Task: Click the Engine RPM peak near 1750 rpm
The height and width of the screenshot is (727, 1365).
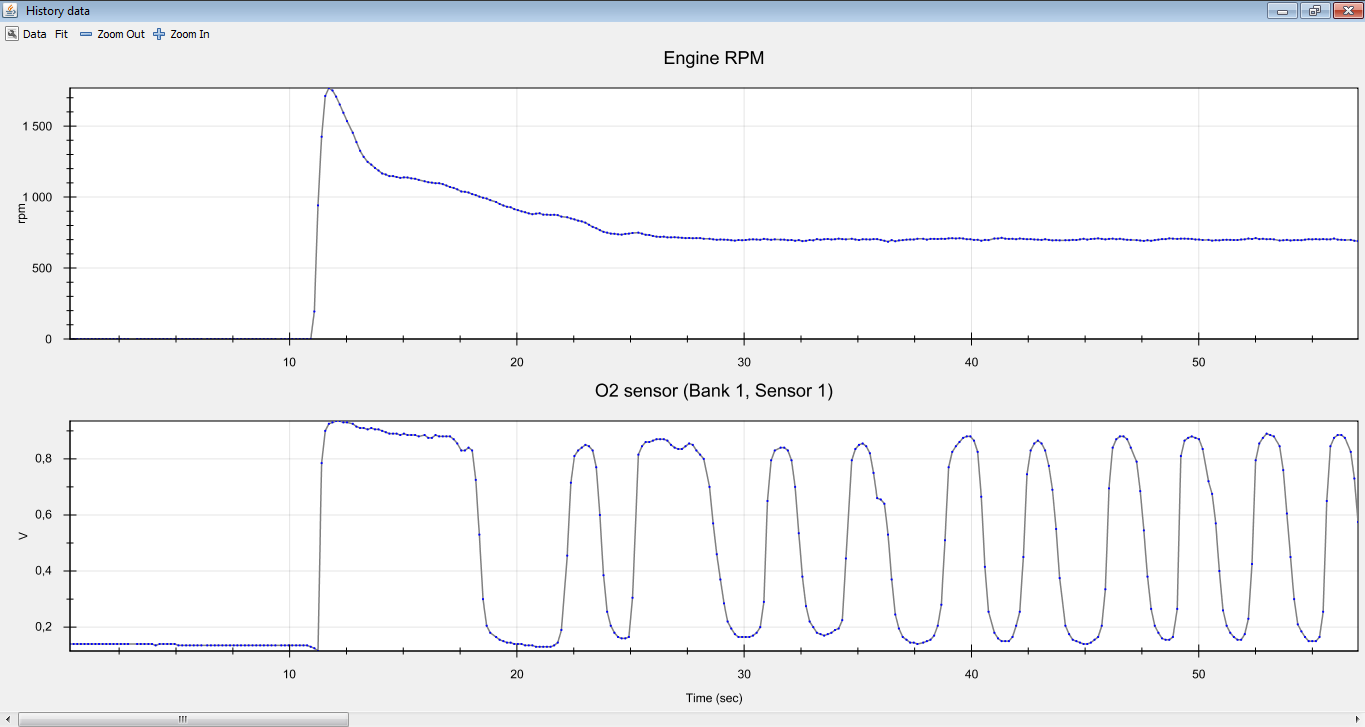Action: coord(330,89)
